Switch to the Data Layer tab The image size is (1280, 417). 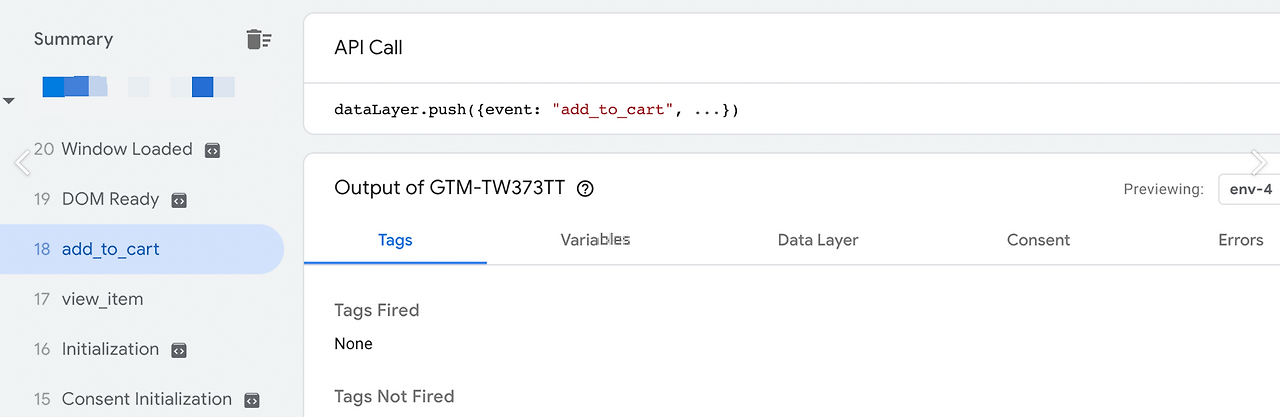point(818,240)
